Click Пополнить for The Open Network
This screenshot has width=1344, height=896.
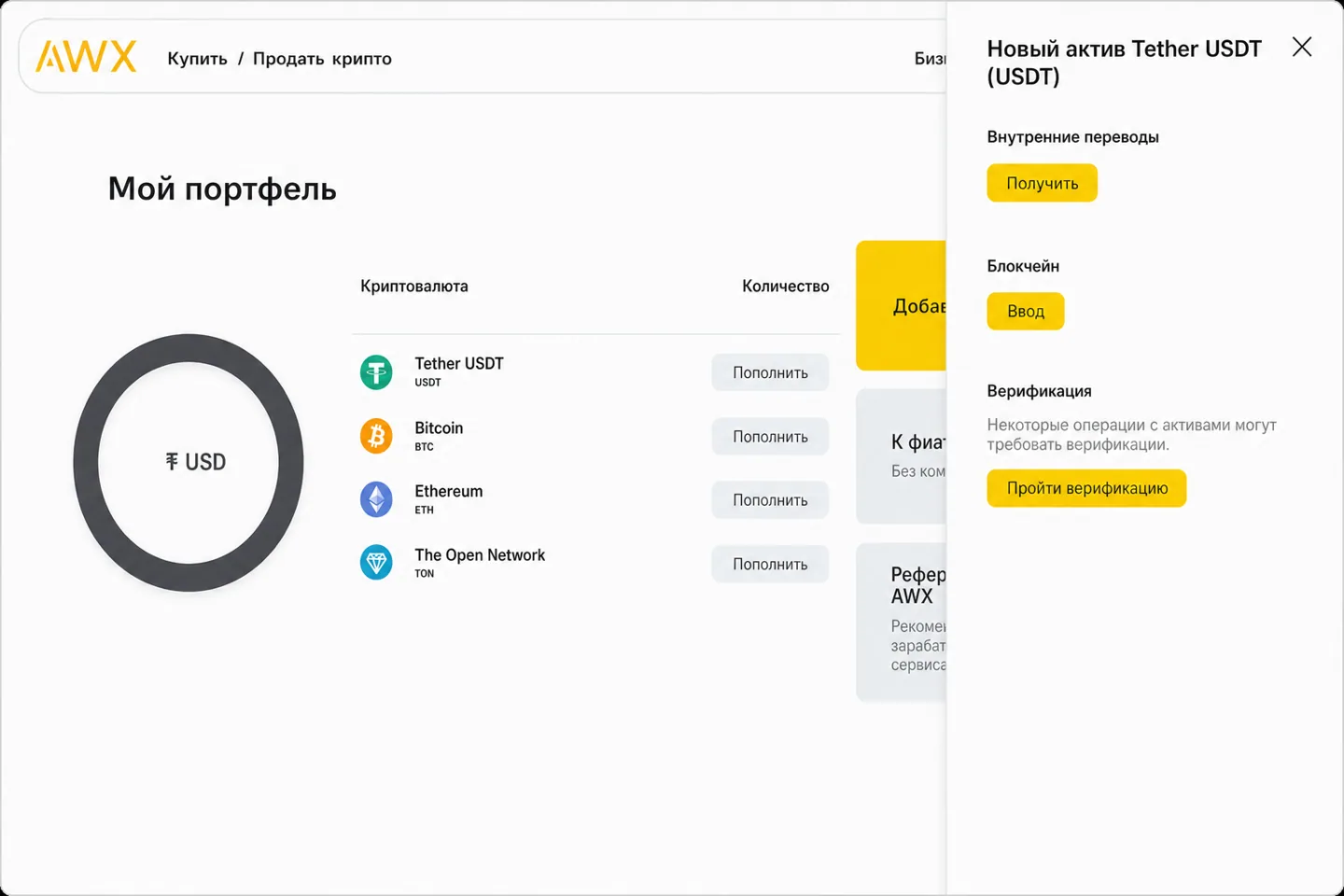770,564
